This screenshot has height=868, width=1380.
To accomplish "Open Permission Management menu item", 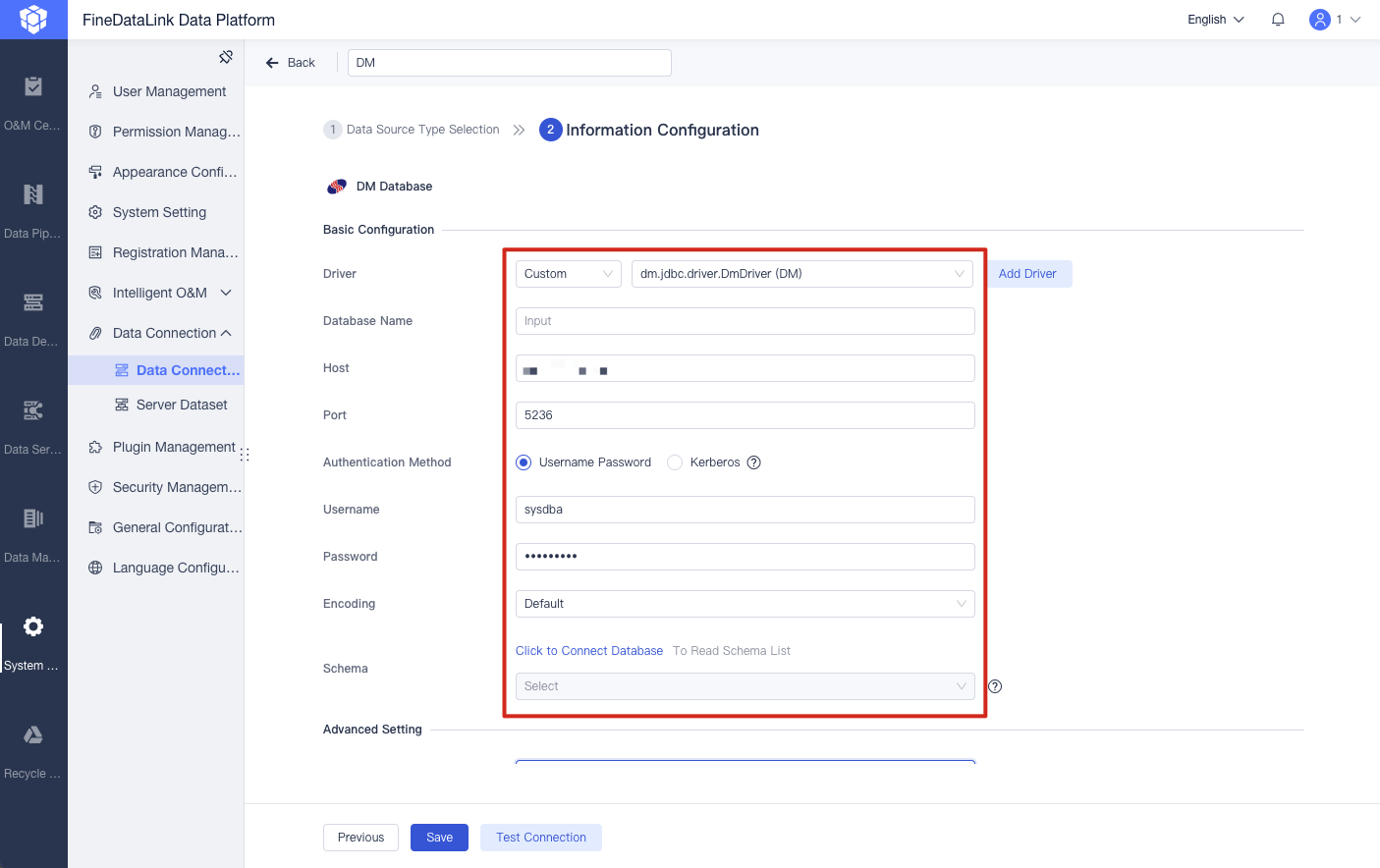I will [x=156, y=132].
